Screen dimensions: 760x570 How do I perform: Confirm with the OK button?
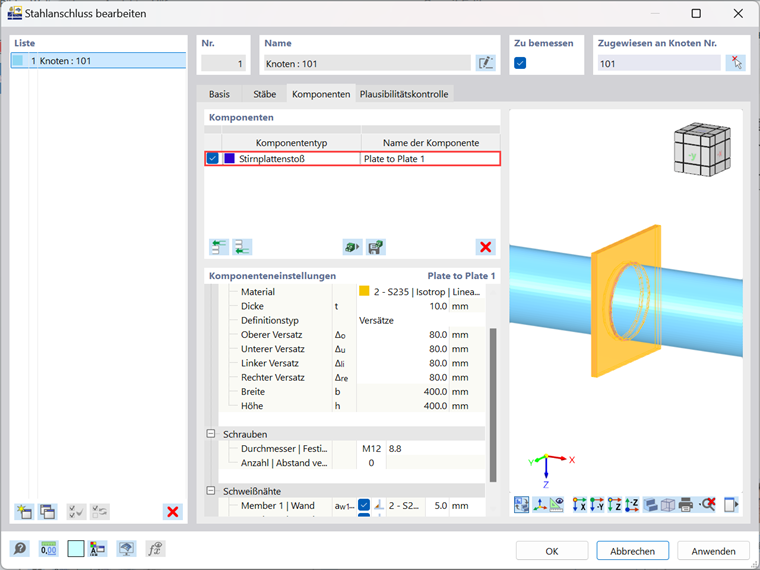pos(552,551)
